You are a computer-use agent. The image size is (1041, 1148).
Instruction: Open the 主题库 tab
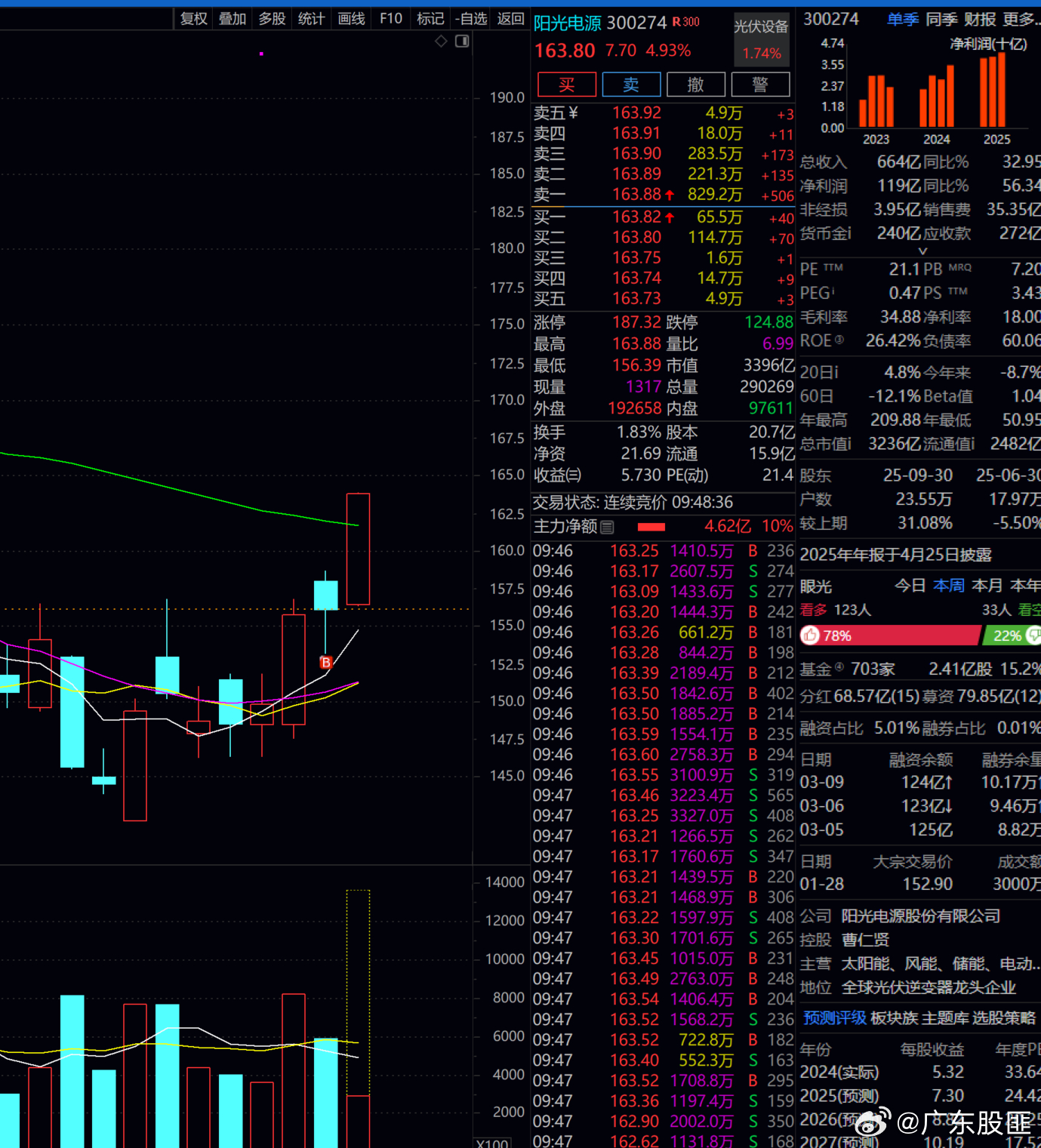tap(945, 1018)
